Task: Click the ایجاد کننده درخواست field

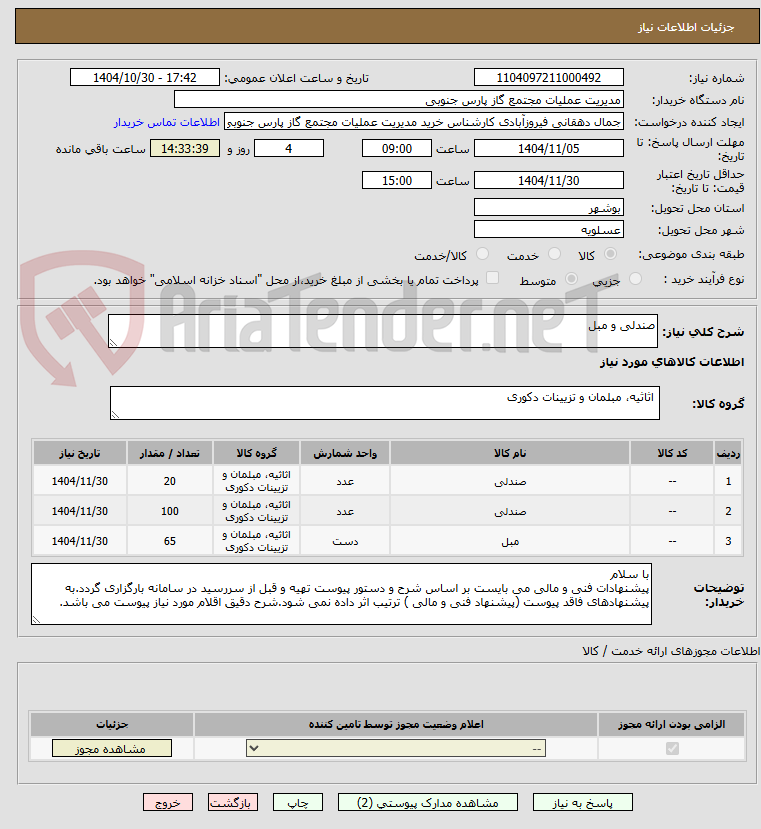Action: click(424, 122)
